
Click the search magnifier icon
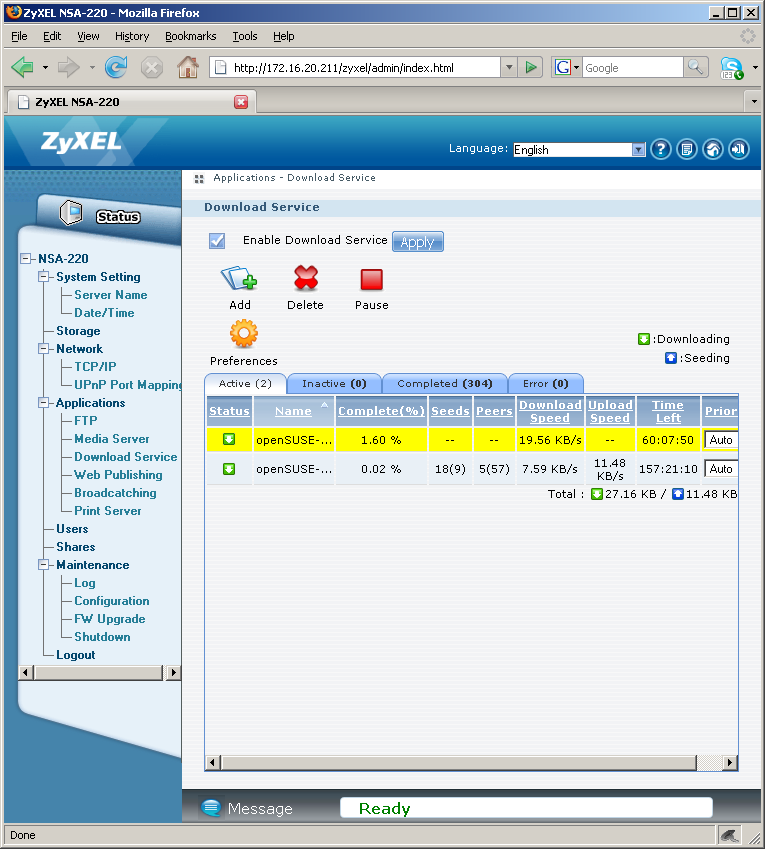696,68
